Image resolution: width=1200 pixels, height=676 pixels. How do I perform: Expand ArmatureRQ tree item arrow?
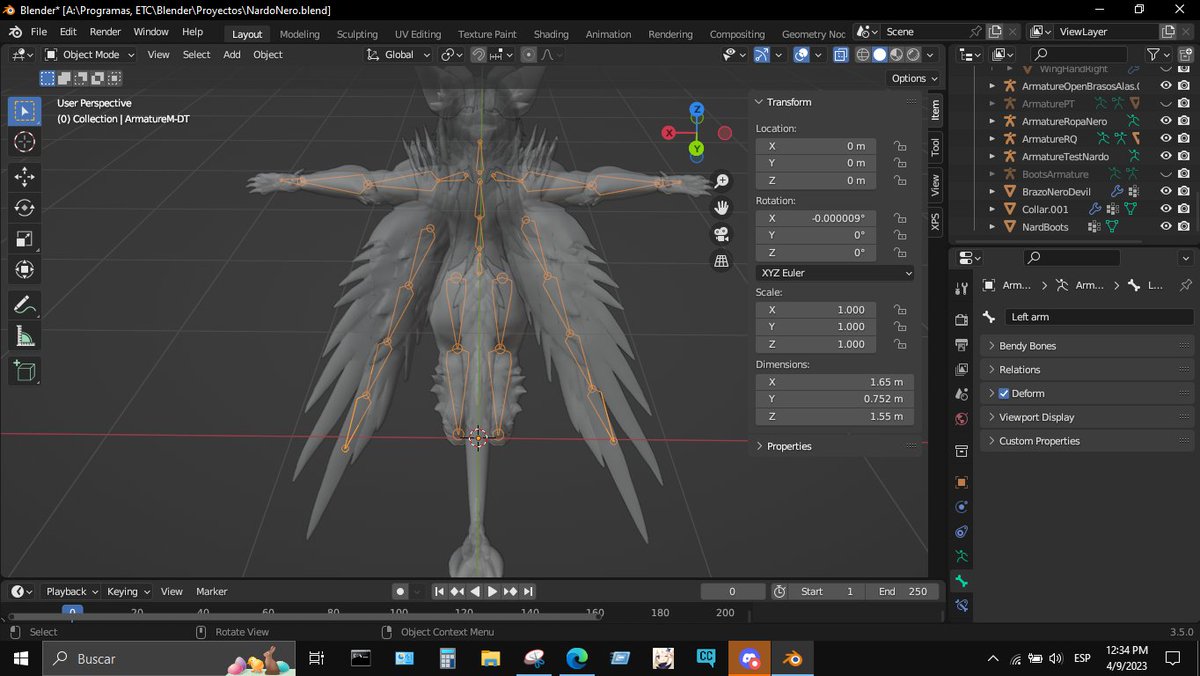(x=992, y=139)
